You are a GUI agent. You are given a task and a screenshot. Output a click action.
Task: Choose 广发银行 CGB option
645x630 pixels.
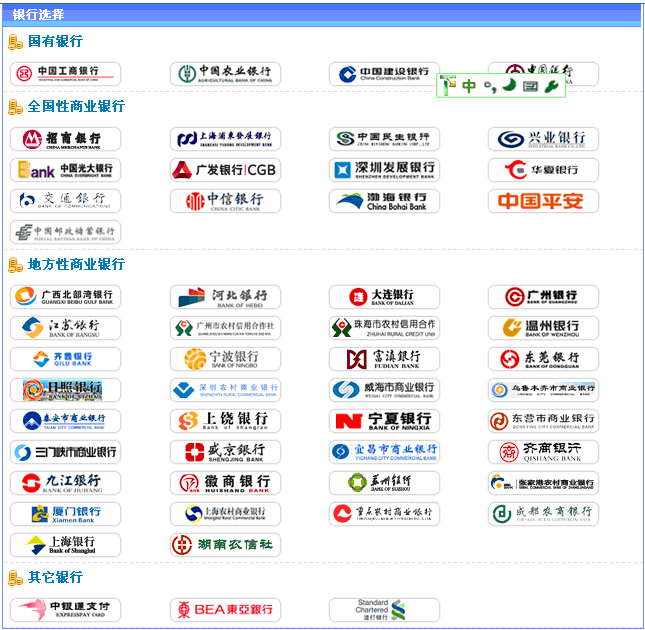click(225, 170)
